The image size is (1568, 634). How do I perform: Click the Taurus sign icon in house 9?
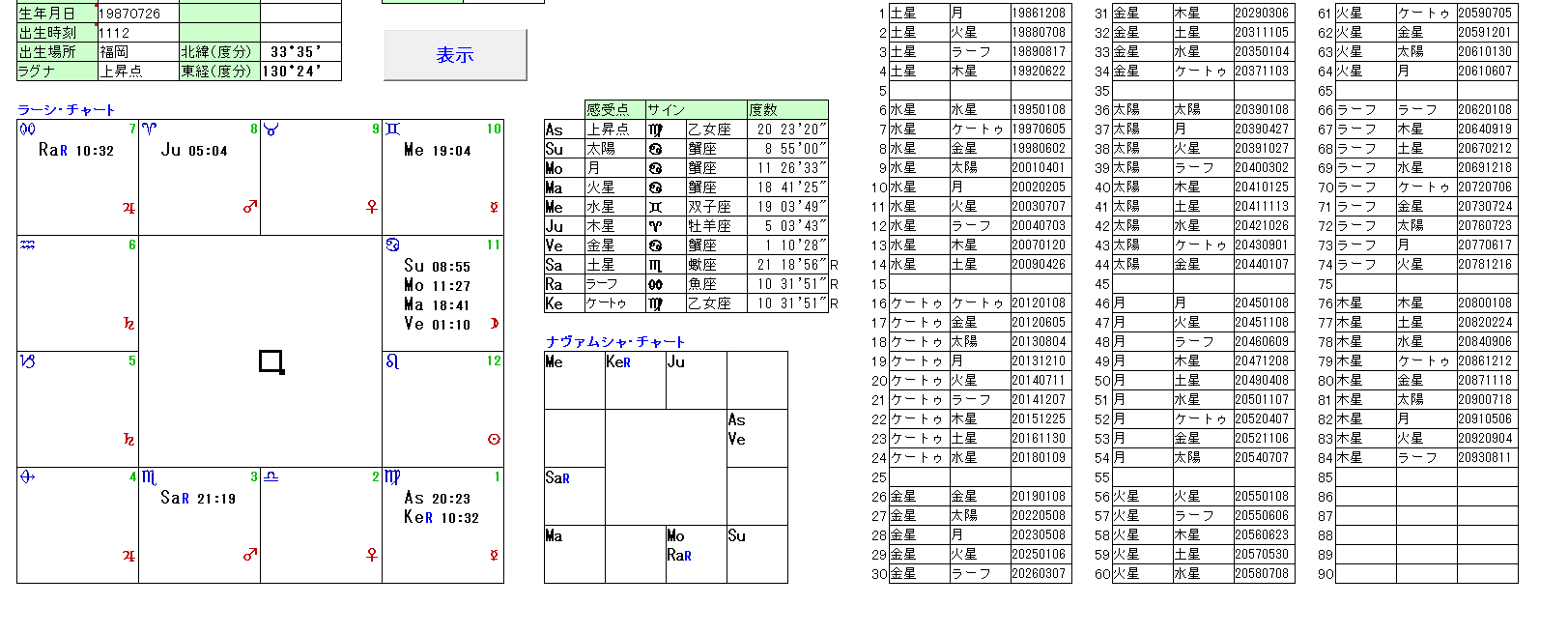(271, 130)
